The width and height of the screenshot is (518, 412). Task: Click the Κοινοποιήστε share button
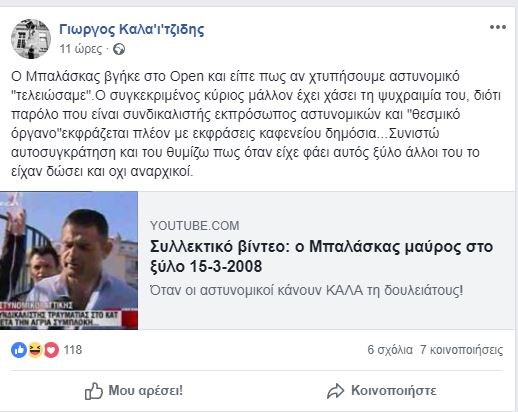(x=381, y=391)
